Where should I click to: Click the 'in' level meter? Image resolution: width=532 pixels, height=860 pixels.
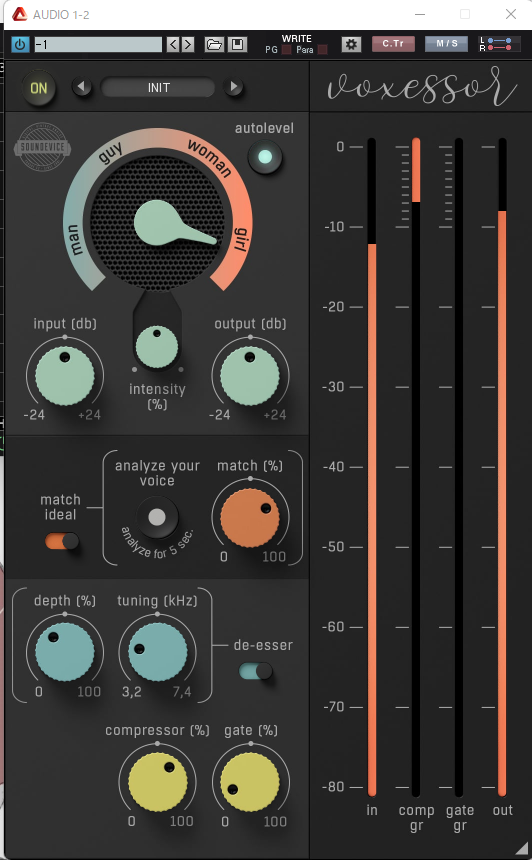372,467
